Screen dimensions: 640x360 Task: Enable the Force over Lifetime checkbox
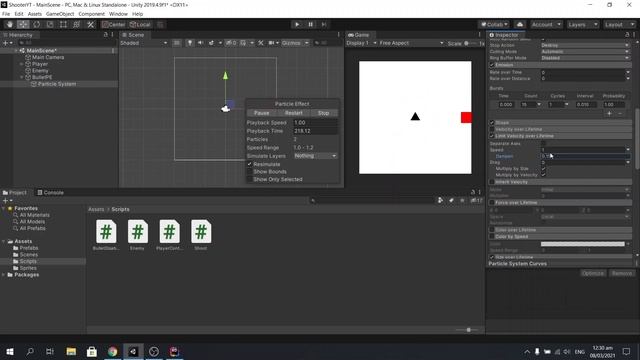click(492, 202)
